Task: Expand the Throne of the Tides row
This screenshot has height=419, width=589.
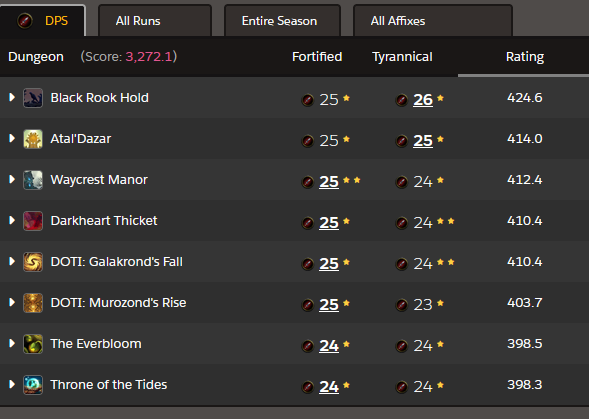Action: (12, 384)
